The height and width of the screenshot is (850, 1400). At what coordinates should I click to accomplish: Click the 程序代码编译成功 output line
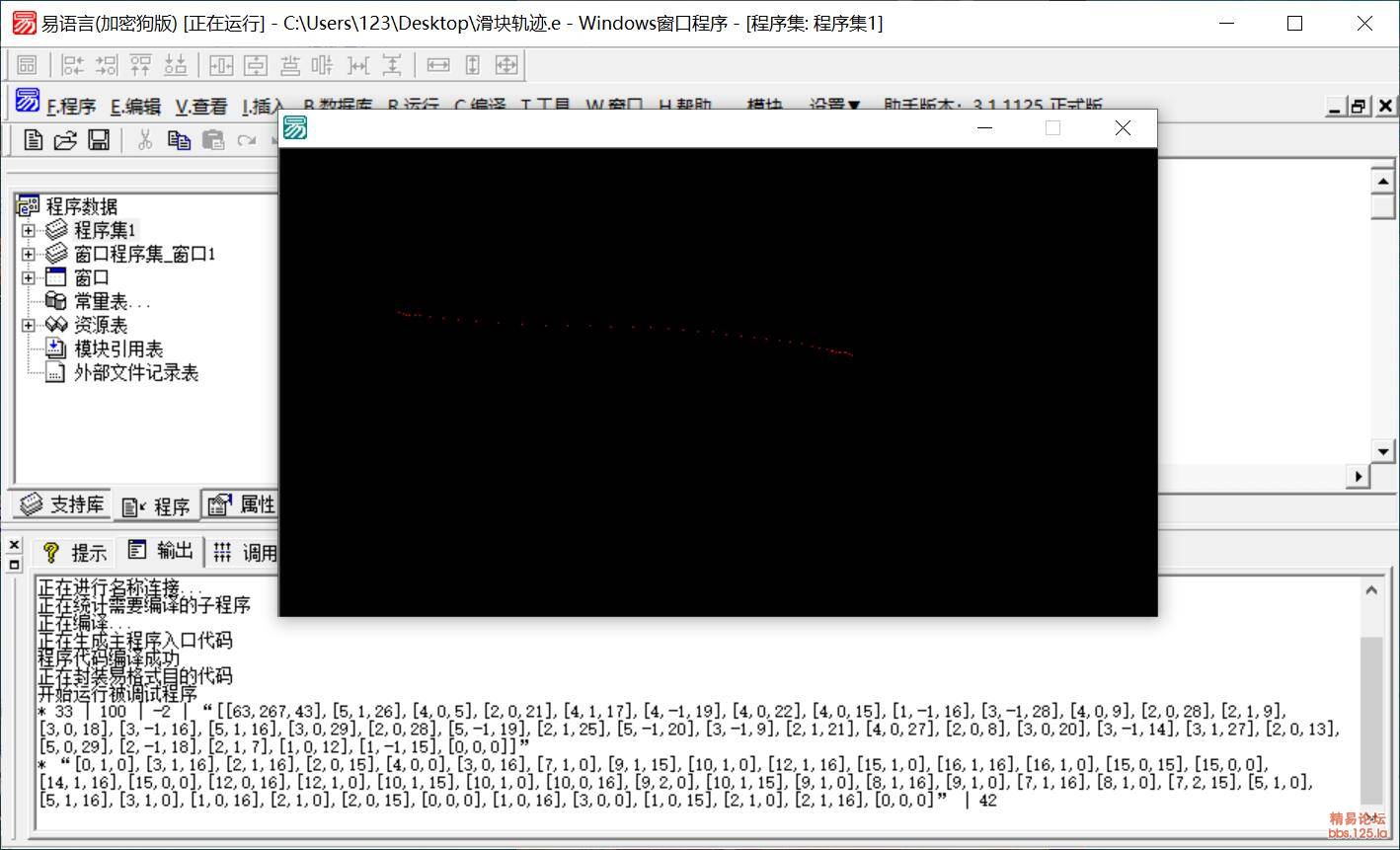[x=109, y=658]
